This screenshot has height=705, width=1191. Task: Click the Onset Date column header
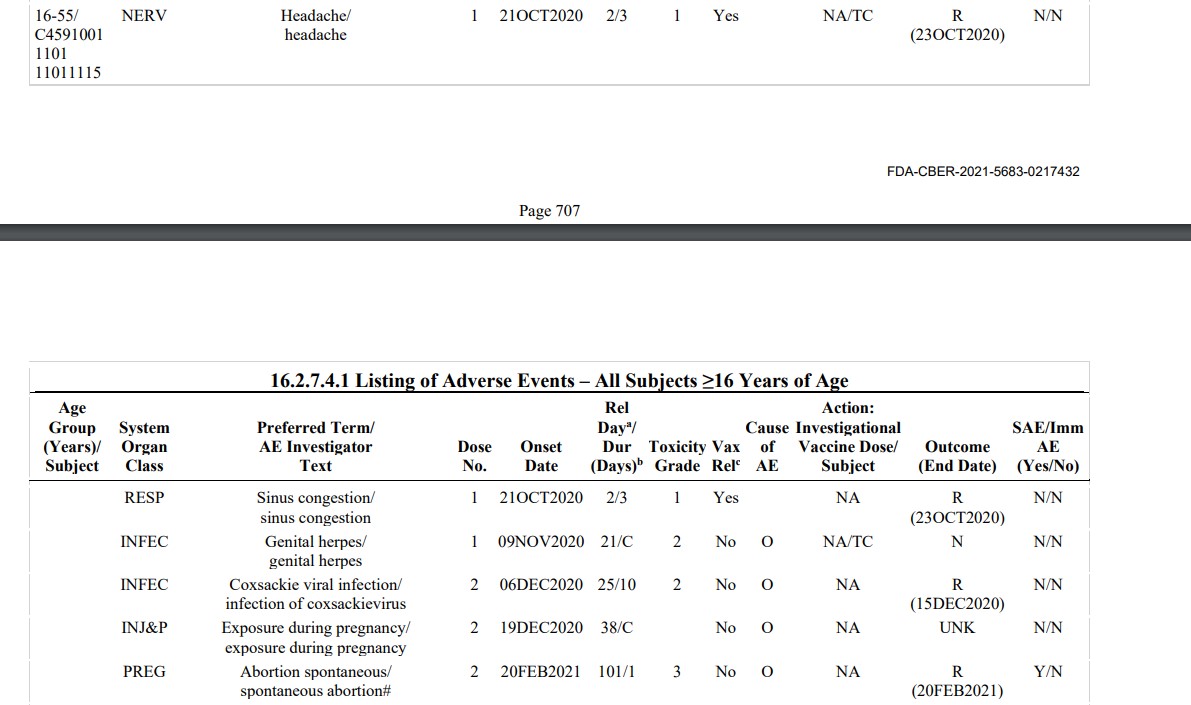(541, 456)
